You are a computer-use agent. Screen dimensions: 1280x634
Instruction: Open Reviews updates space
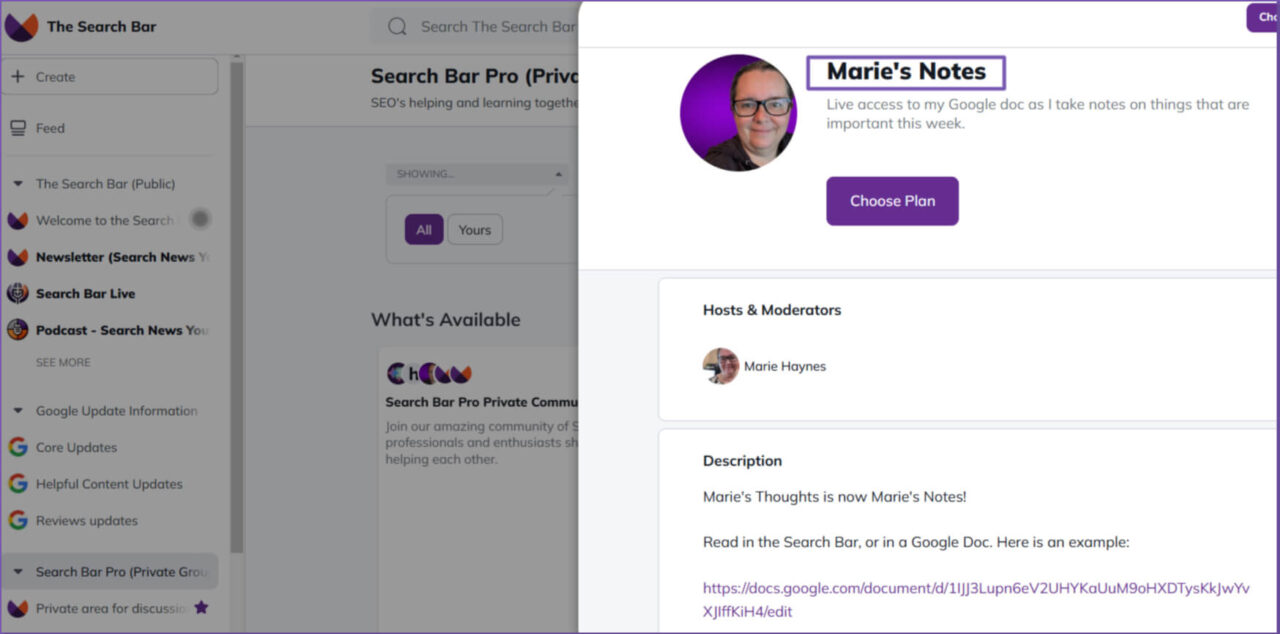point(87,520)
